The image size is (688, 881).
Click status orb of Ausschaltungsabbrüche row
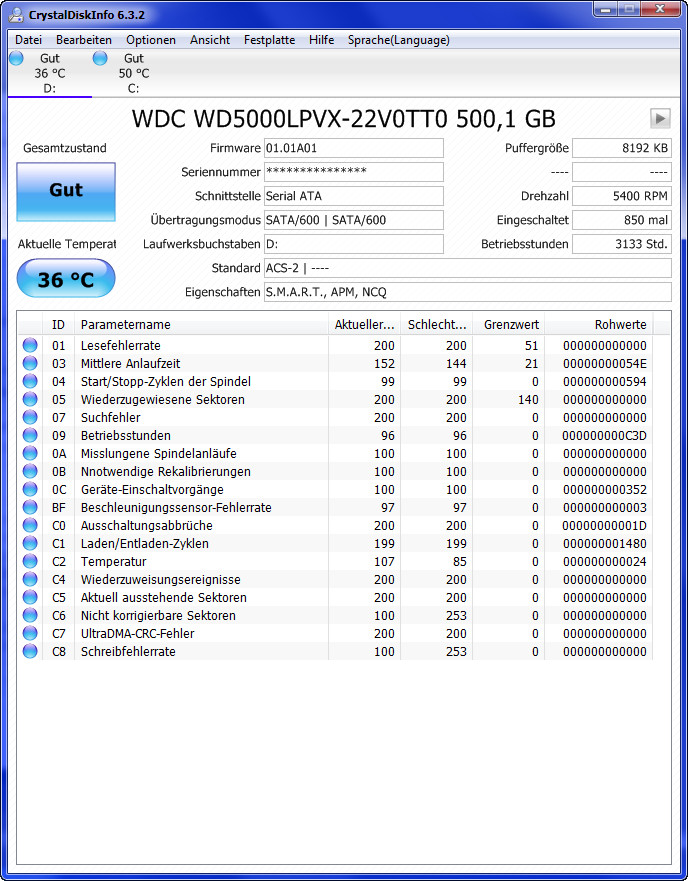click(30, 525)
